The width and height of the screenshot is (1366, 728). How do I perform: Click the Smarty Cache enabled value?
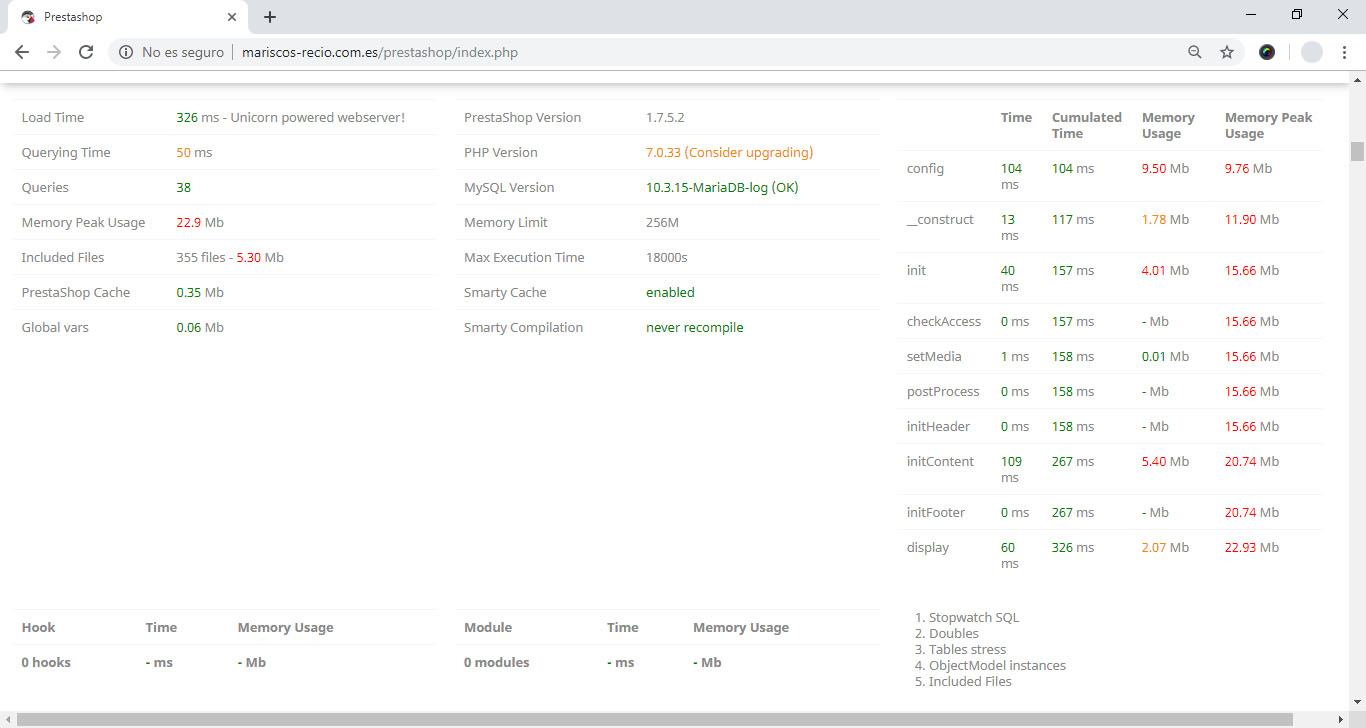670,293
